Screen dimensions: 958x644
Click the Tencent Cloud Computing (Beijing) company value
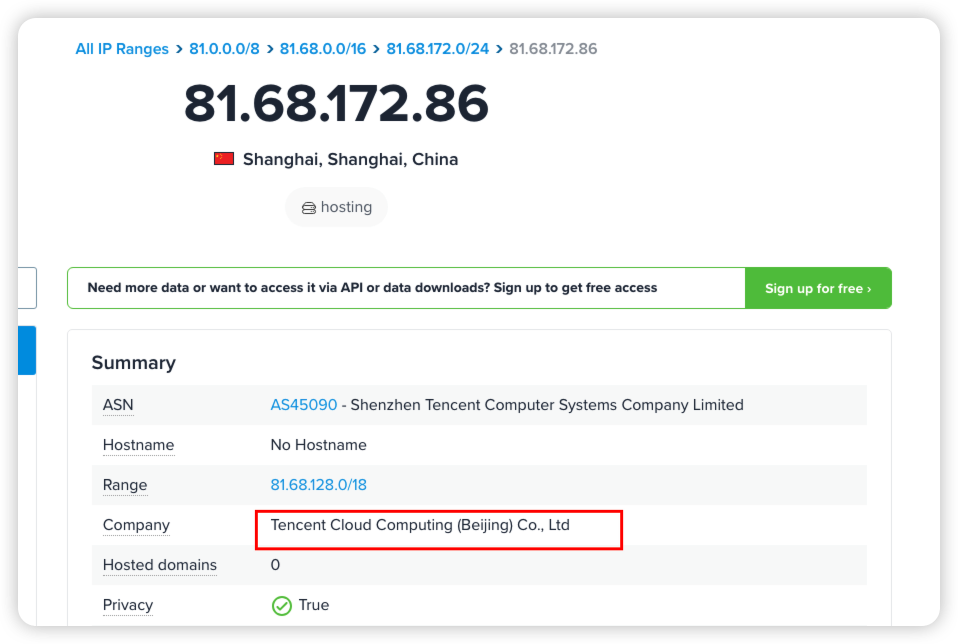pos(420,525)
